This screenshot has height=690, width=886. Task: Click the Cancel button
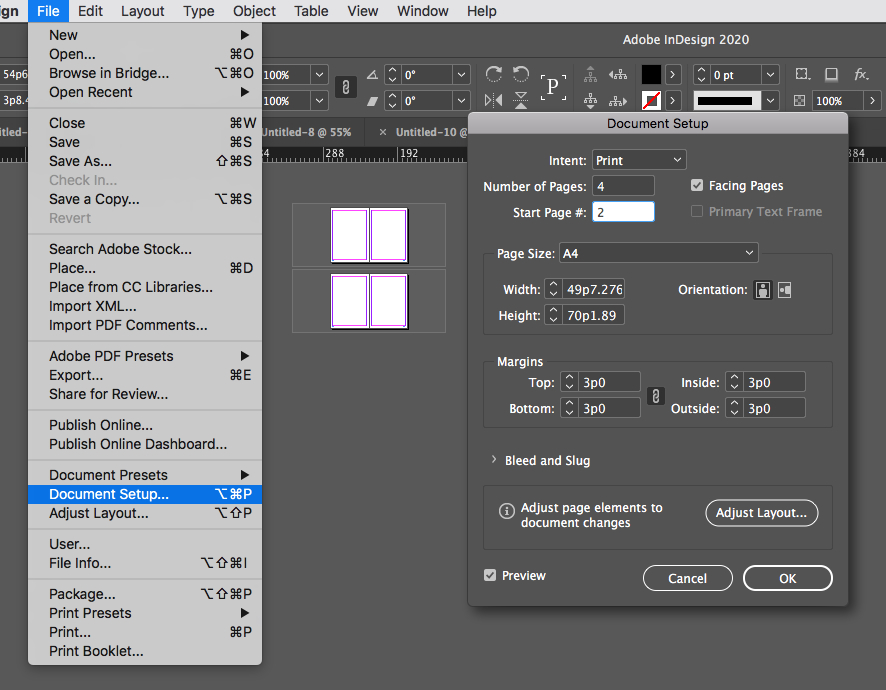pos(687,578)
